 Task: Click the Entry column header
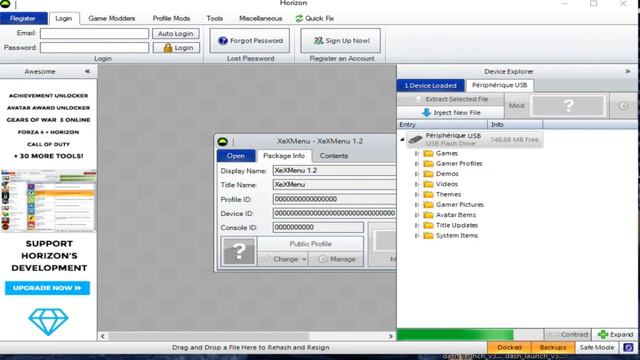tap(442, 124)
